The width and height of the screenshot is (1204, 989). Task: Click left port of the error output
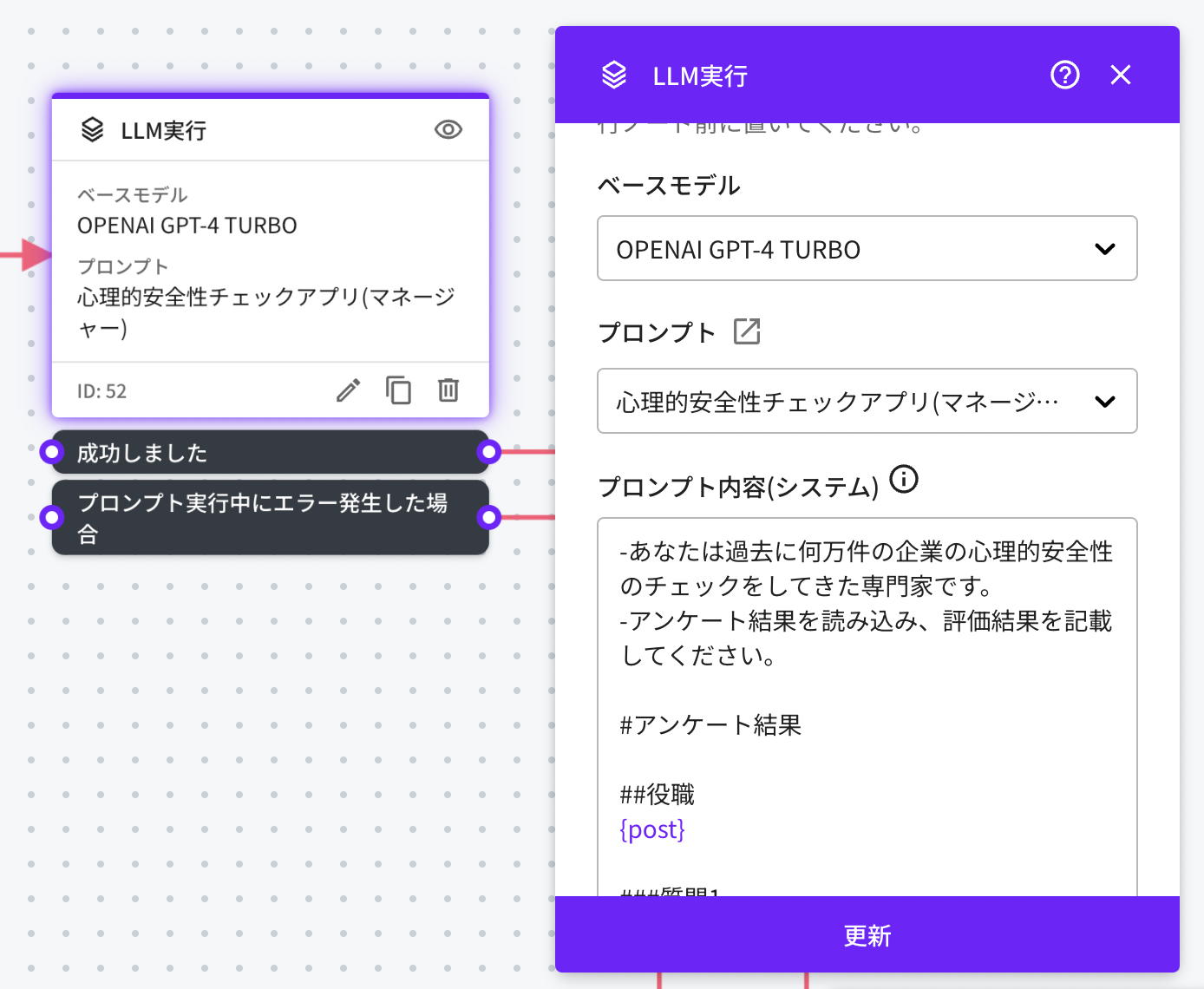(x=52, y=518)
